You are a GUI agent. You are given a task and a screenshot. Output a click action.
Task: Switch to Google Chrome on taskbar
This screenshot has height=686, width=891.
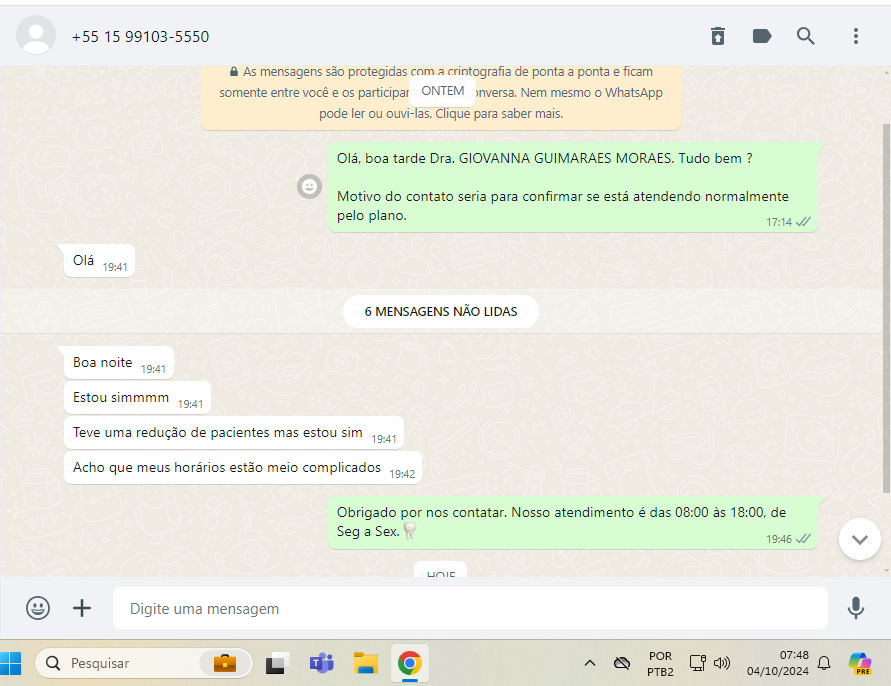coord(410,663)
